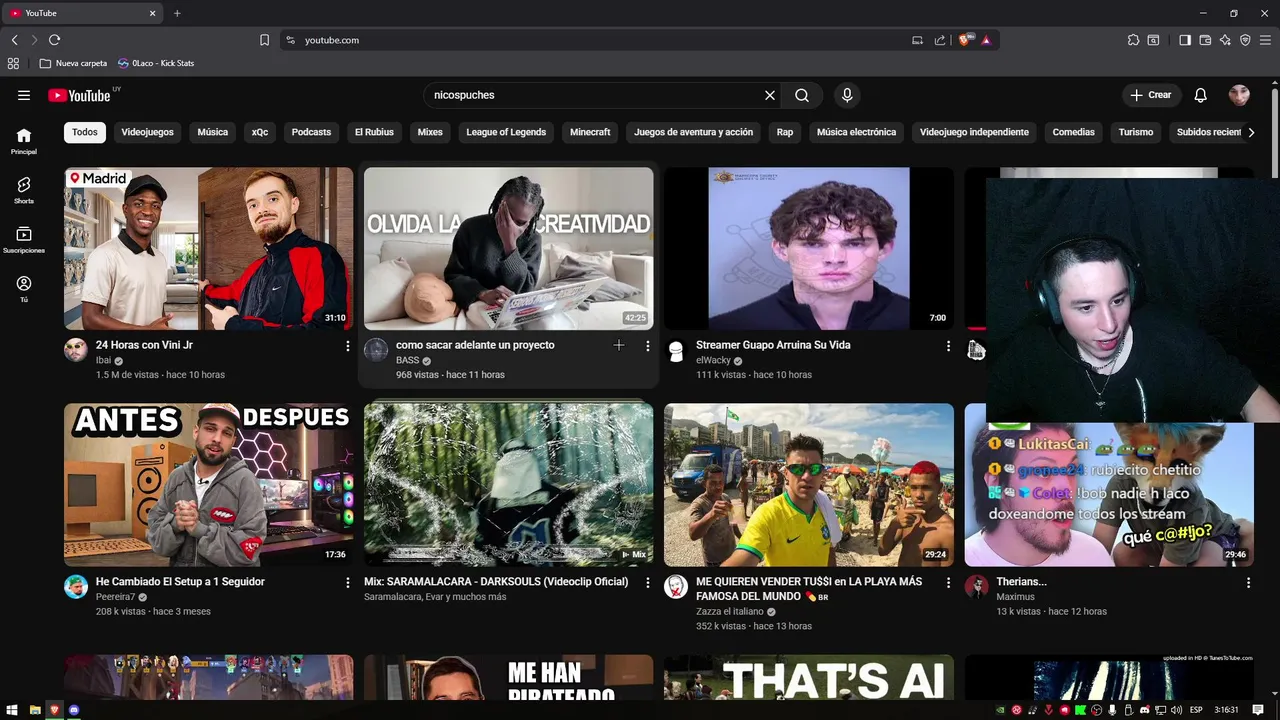Start voice search with the microphone
1280x720 pixels.
pos(847,95)
